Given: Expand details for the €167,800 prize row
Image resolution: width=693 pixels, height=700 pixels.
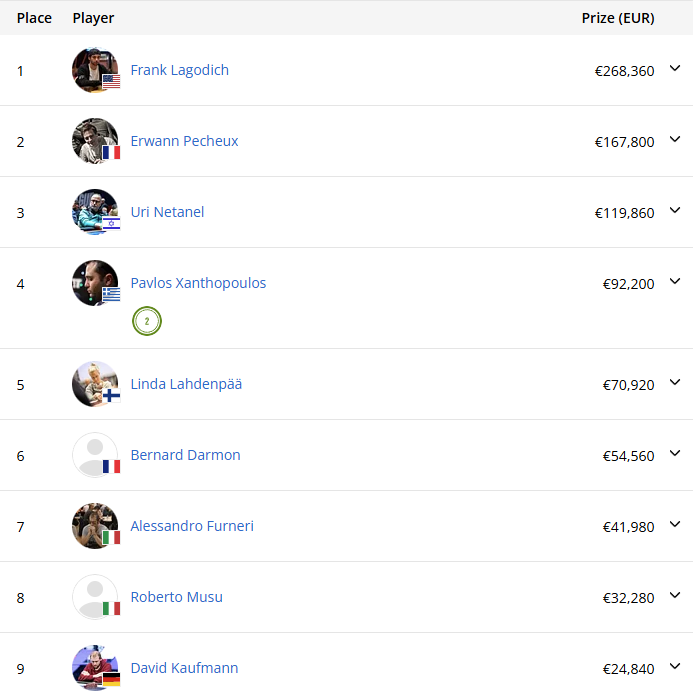Looking at the screenshot, I should pyautogui.click(x=675, y=140).
